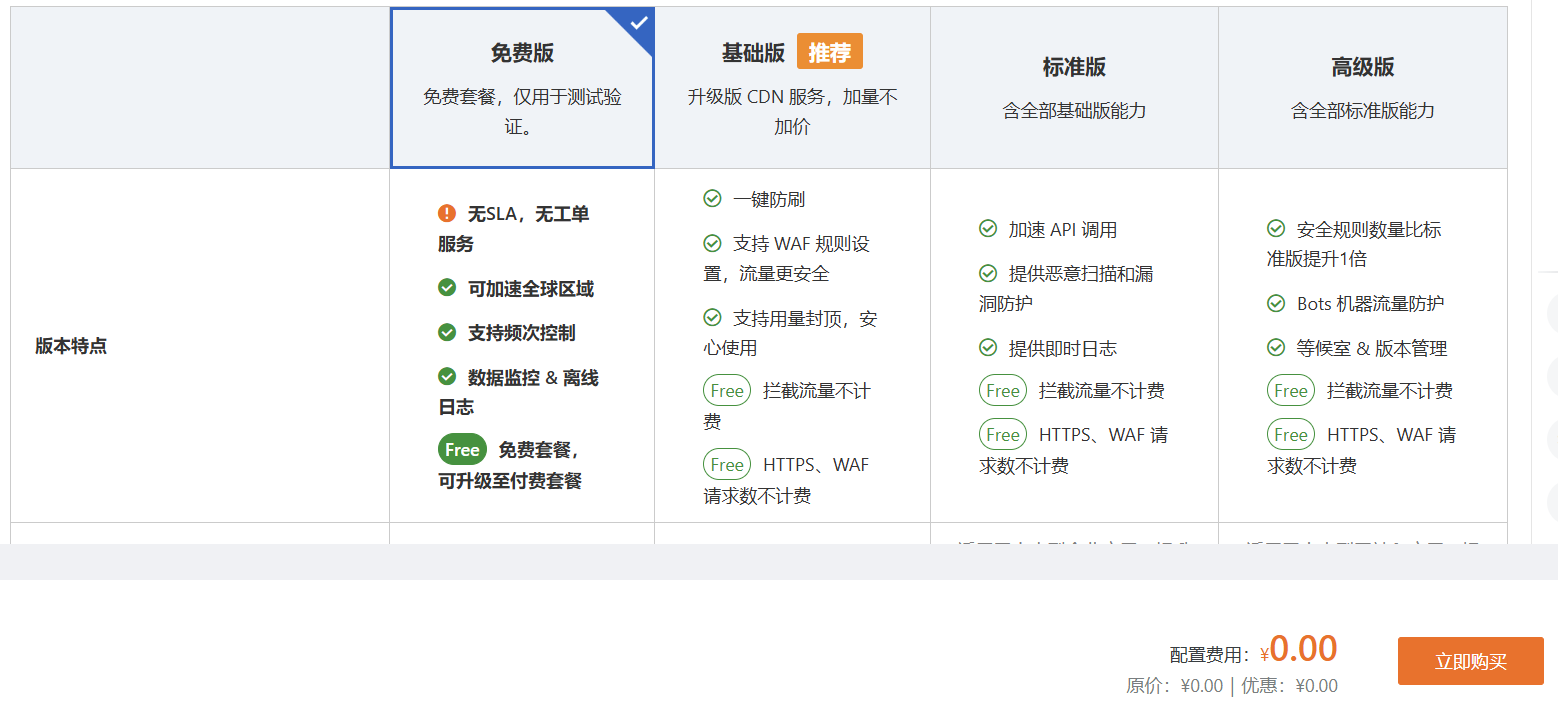This screenshot has width=1558, height=708.
Task: Select the 高级版 plan card
Action: point(1362,85)
